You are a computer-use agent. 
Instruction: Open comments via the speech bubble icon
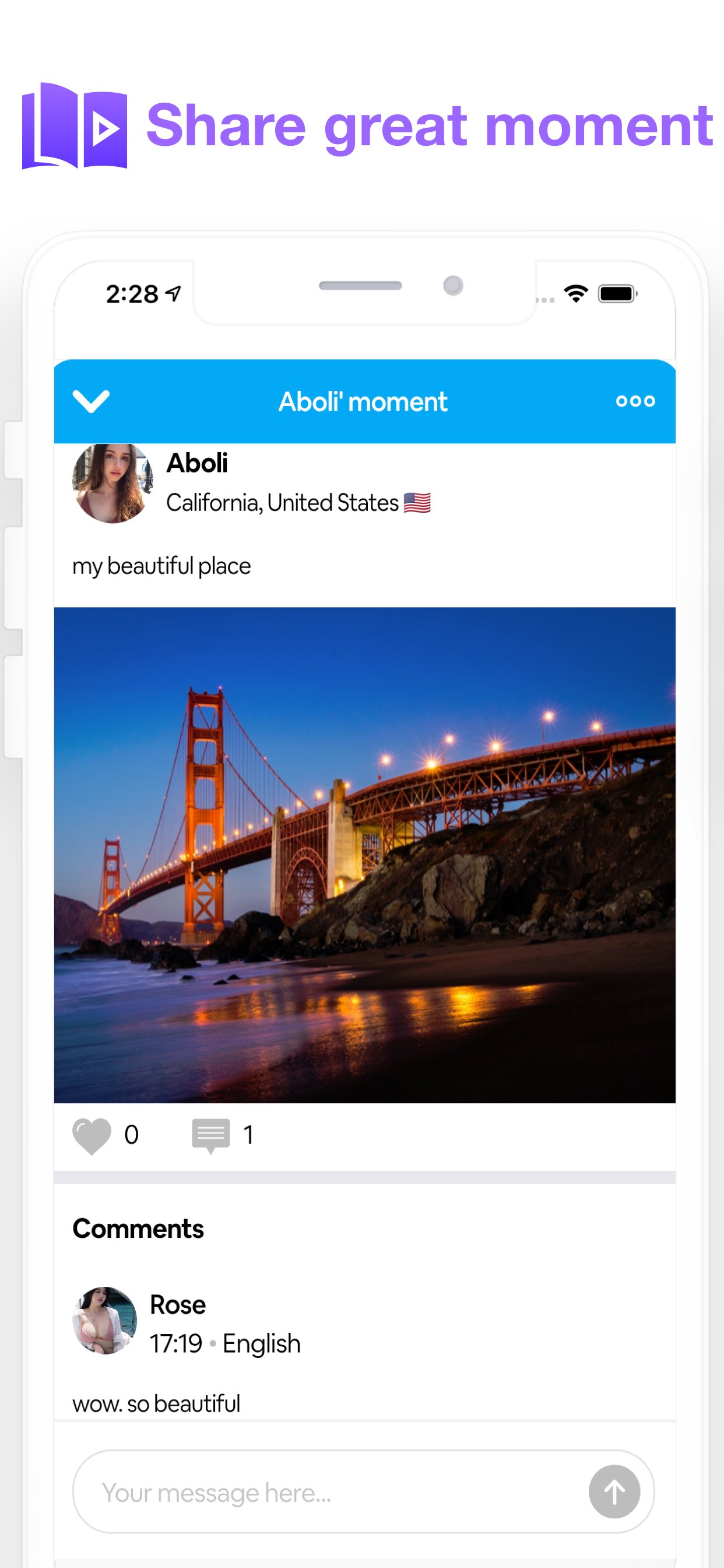(210, 1135)
